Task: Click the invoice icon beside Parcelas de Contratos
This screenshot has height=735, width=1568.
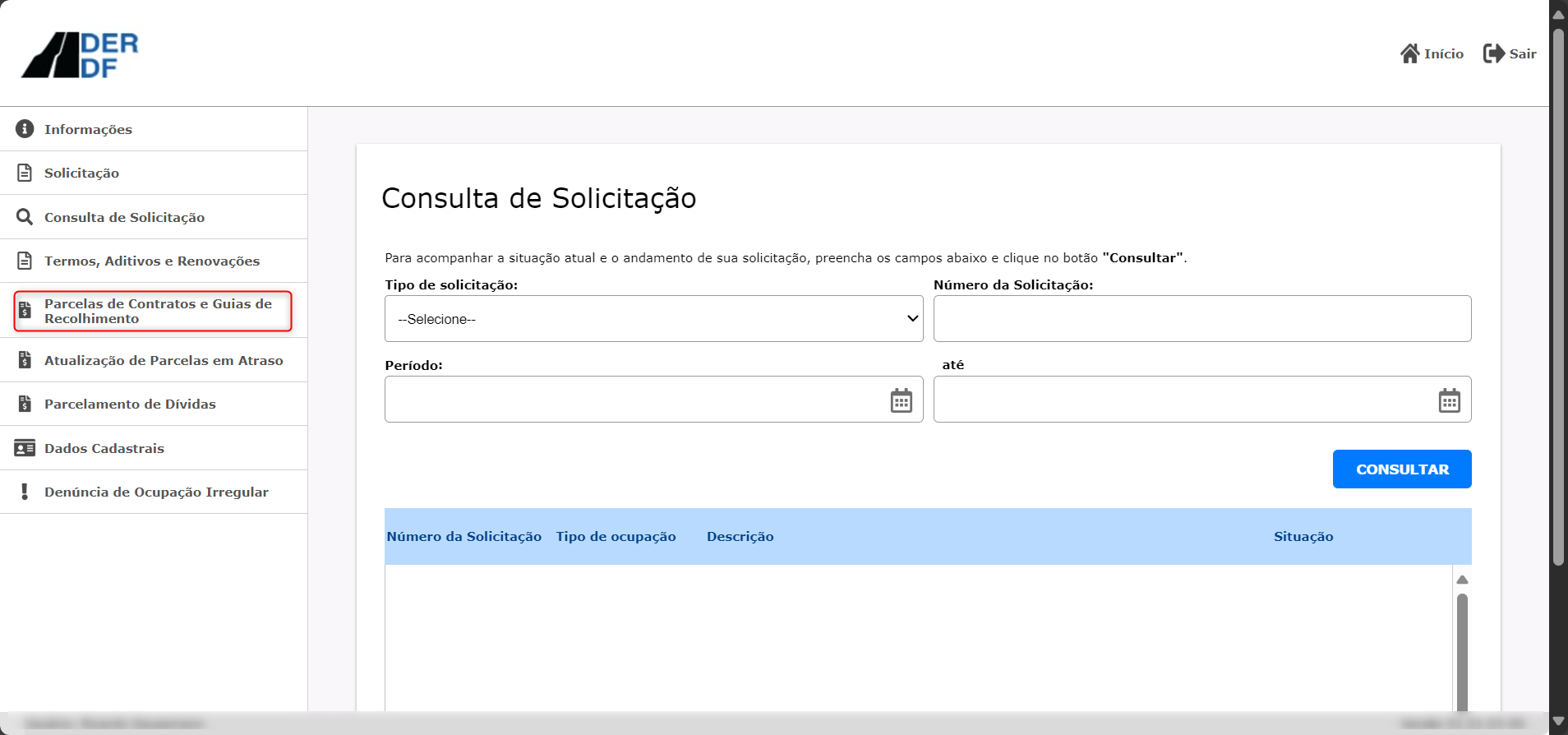Action: coord(25,311)
